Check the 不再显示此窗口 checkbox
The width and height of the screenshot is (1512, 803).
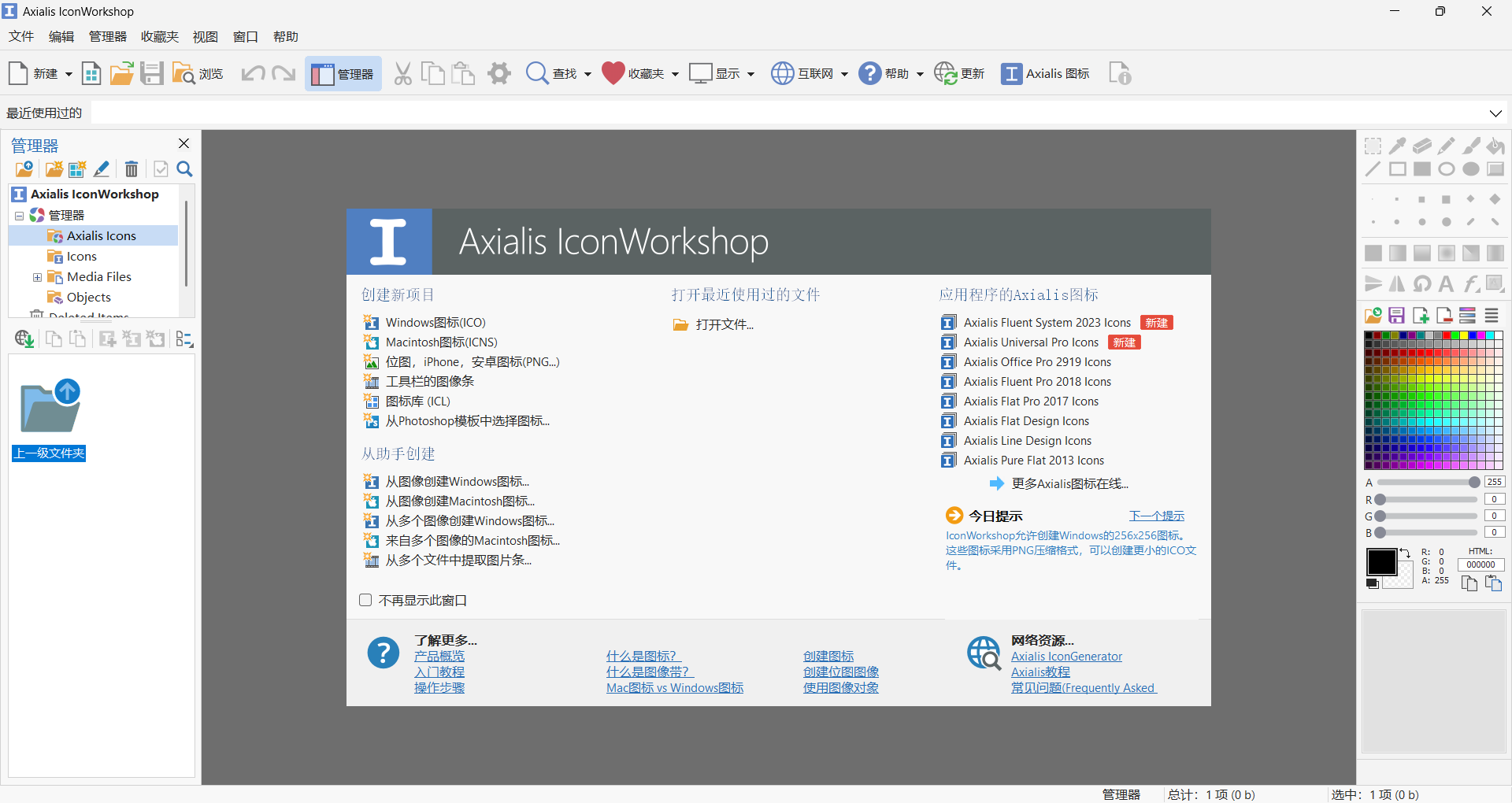[x=365, y=600]
